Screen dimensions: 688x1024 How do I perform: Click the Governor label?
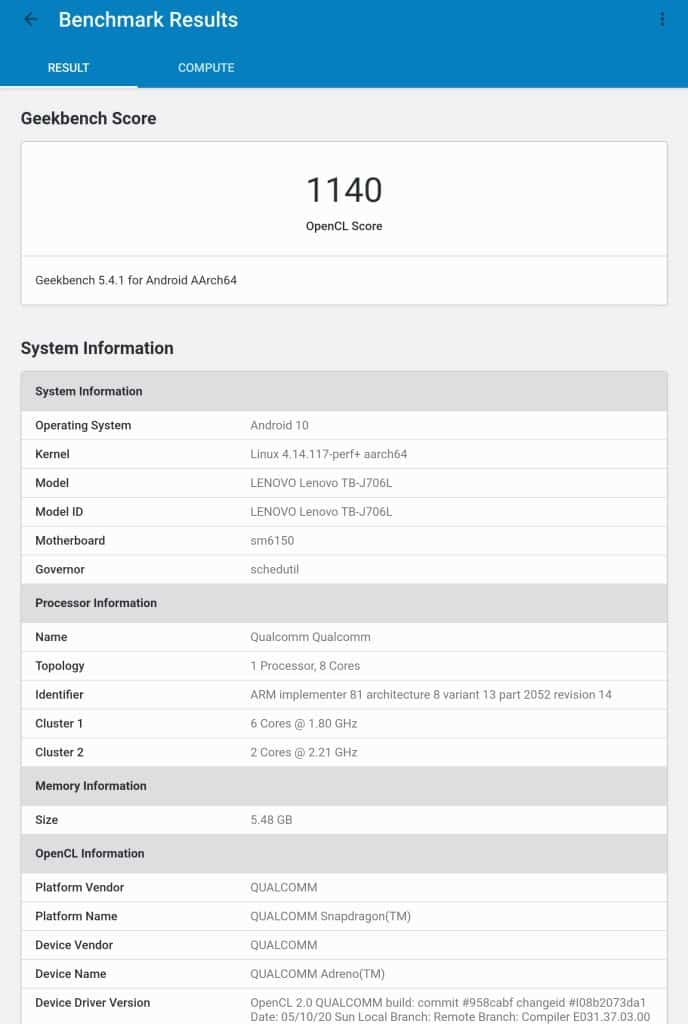[60, 569]
